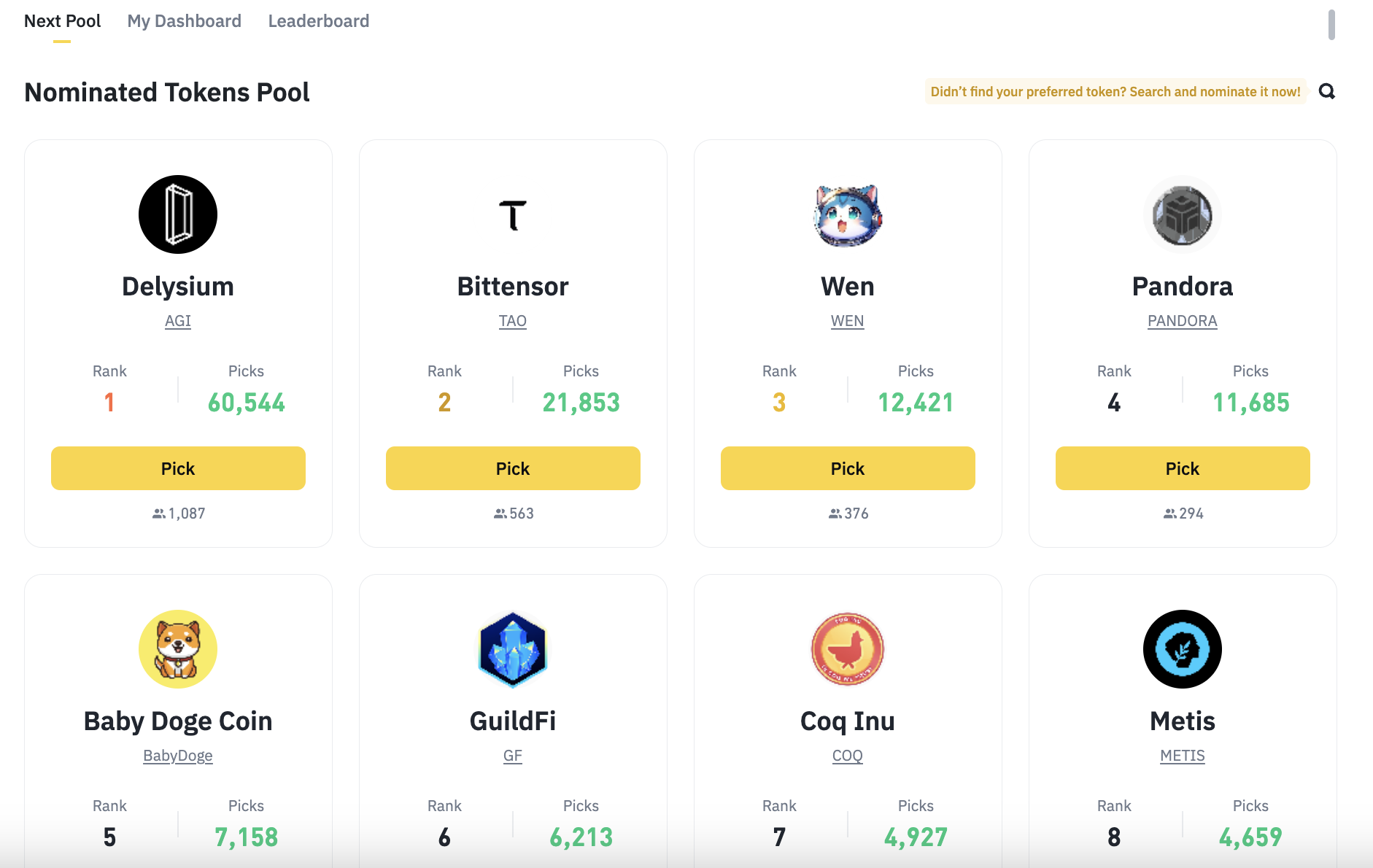Open the Leaderboard tab
Viewport: 1373px width, 868px height.
(x=319, y=21)
